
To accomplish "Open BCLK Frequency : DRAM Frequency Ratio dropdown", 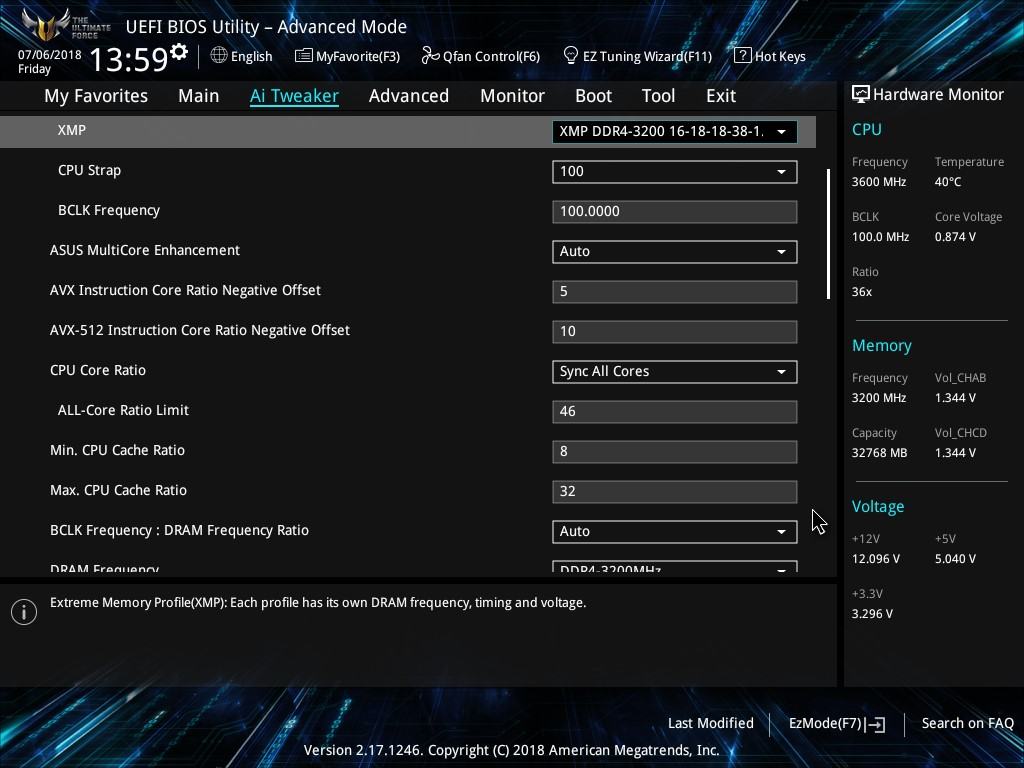I will (x=675, y=532).
